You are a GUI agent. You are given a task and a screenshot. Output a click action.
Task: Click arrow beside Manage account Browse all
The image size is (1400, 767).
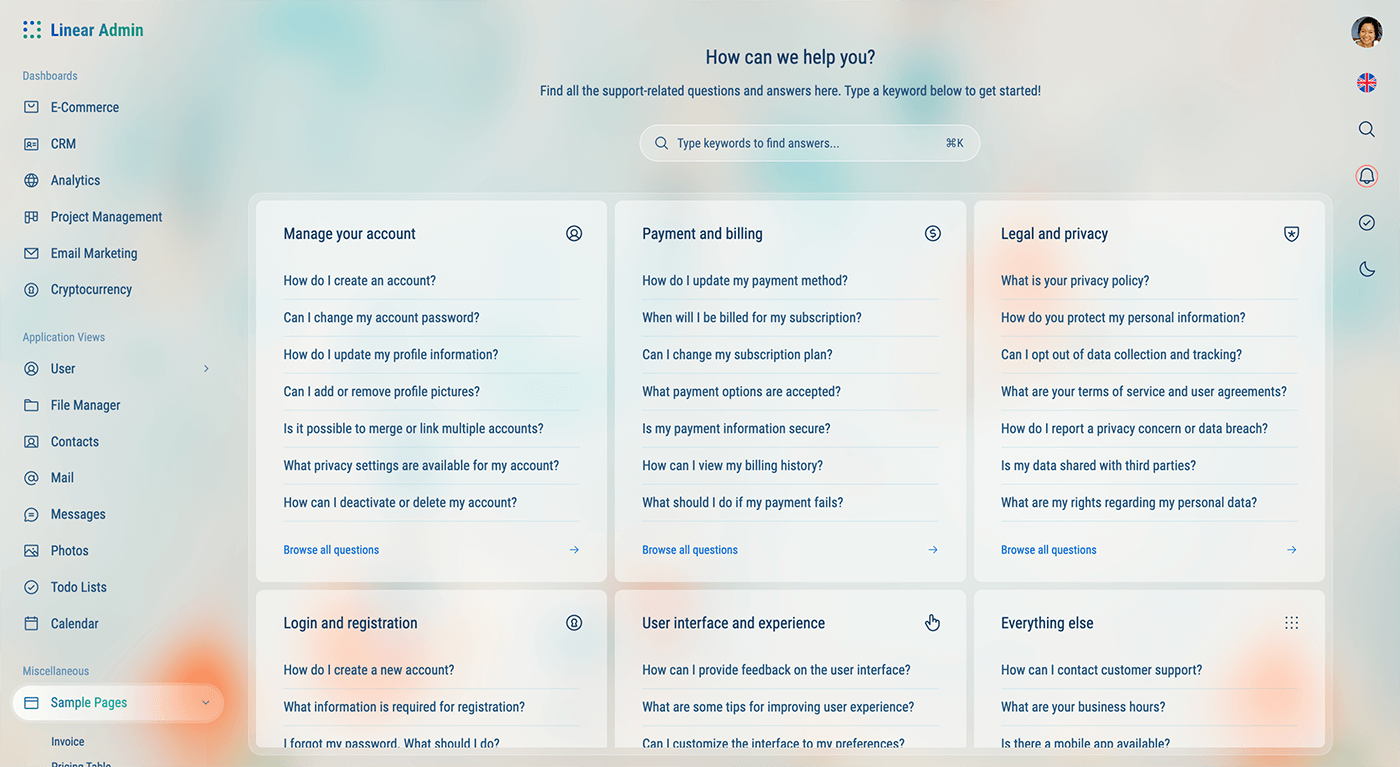tap(574, 550)
